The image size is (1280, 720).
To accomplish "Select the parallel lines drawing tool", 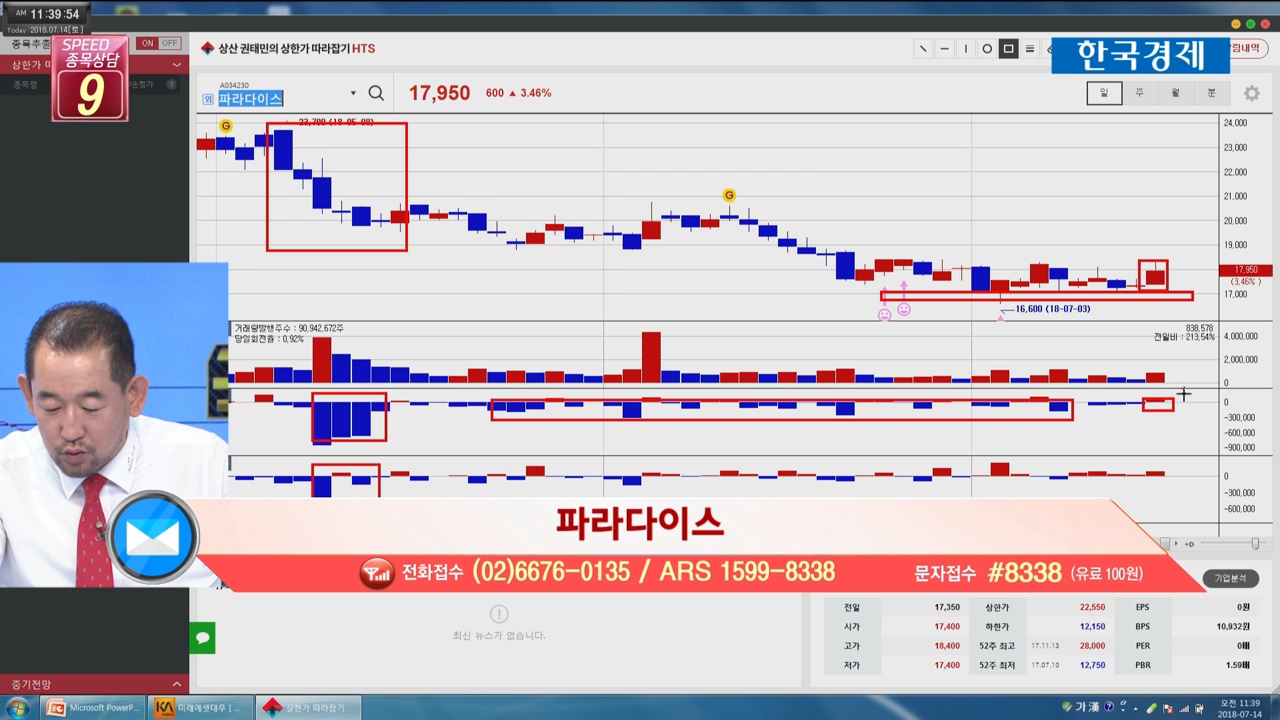I will 1030,49.
